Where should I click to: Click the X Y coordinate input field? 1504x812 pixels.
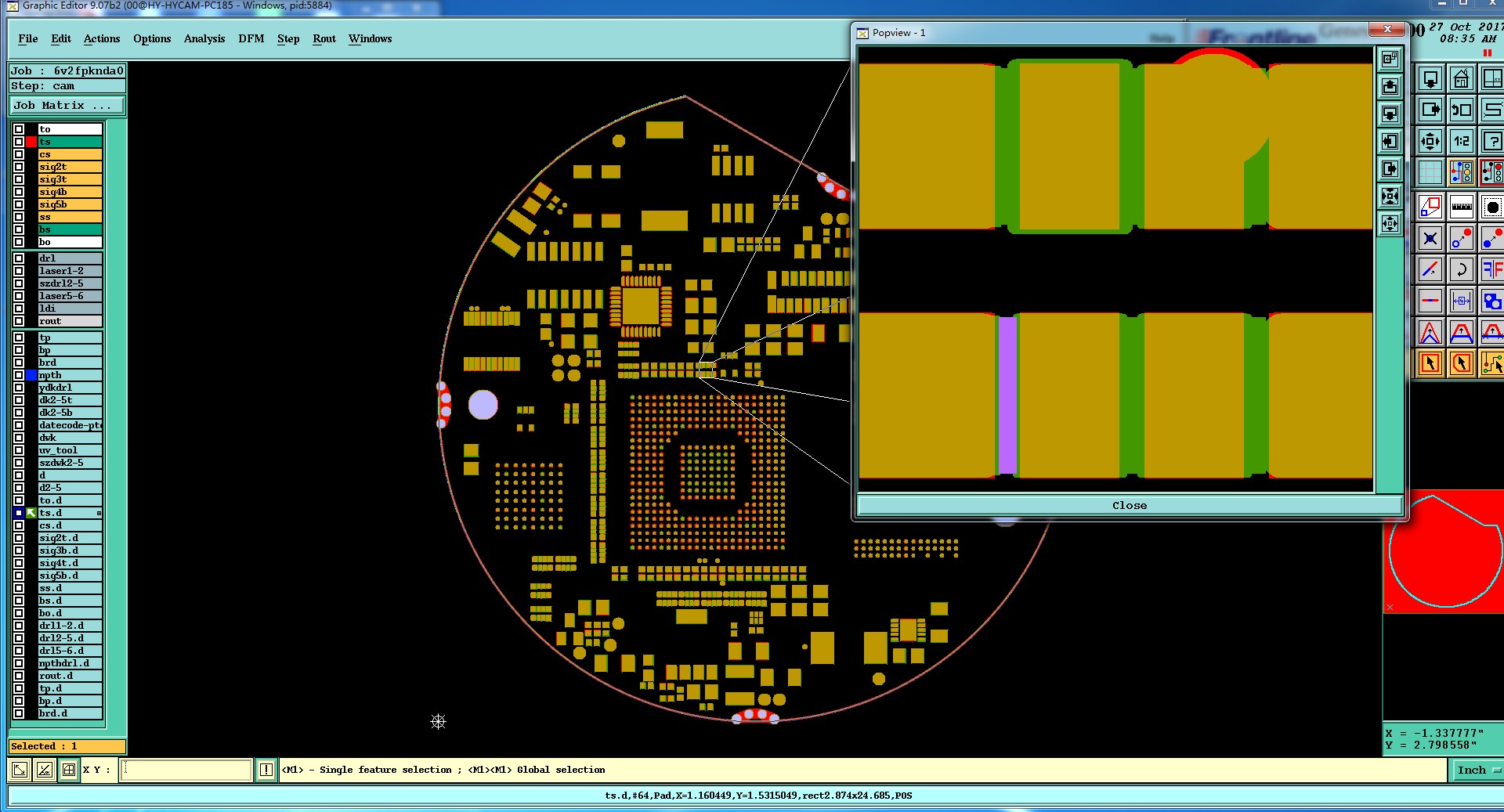coord(186,770)
